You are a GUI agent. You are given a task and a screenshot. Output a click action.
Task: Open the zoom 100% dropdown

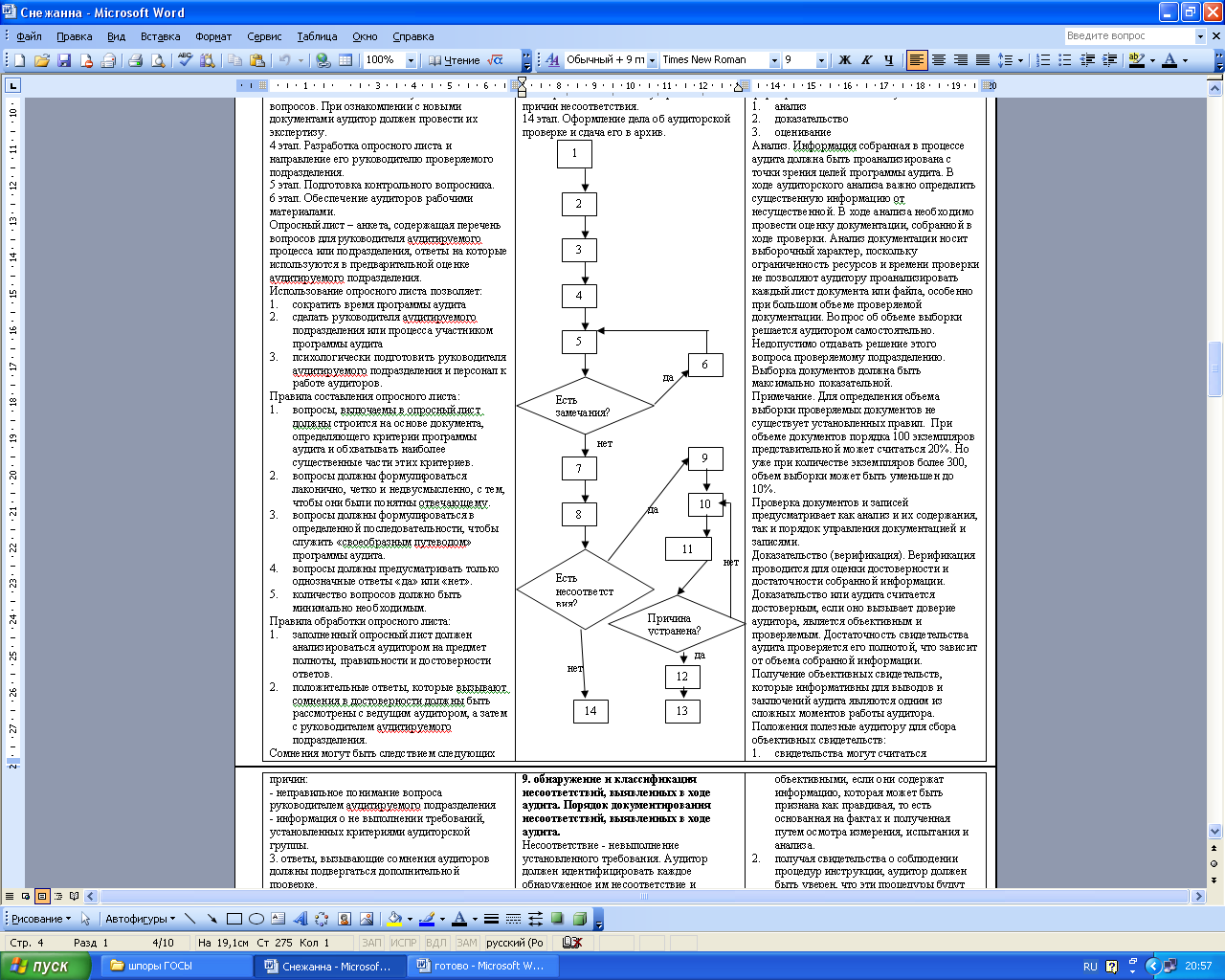pos(411,60)
